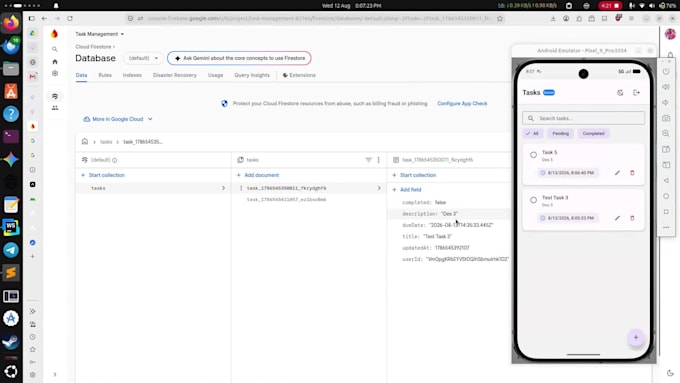Click emulator volume up button
This screenshot has width=680, height=383.
click(666, 87)
